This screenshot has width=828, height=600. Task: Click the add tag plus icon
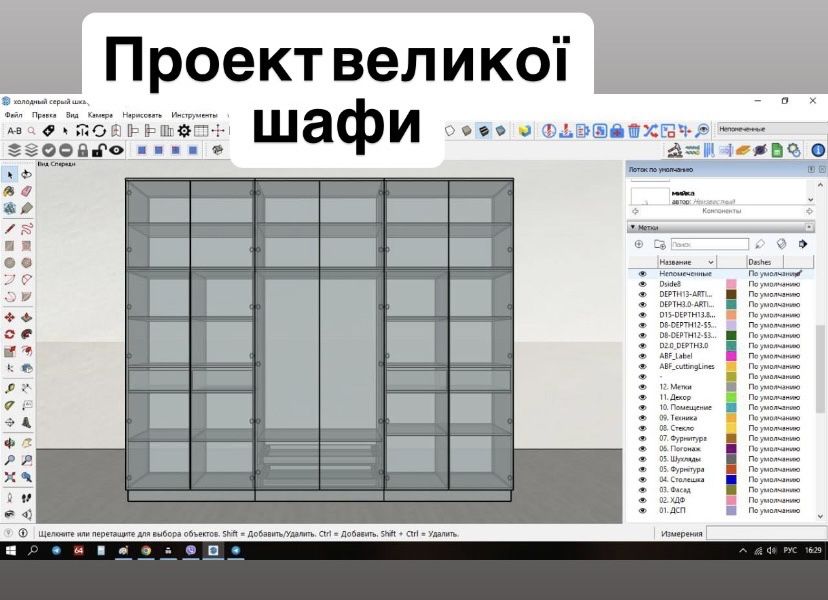[638, 244]
